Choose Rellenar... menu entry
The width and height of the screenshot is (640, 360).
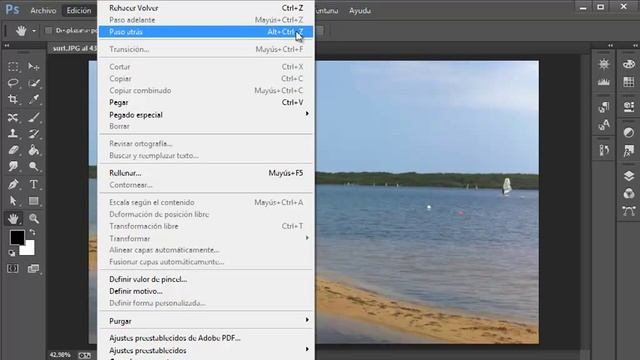click(206, 173)
